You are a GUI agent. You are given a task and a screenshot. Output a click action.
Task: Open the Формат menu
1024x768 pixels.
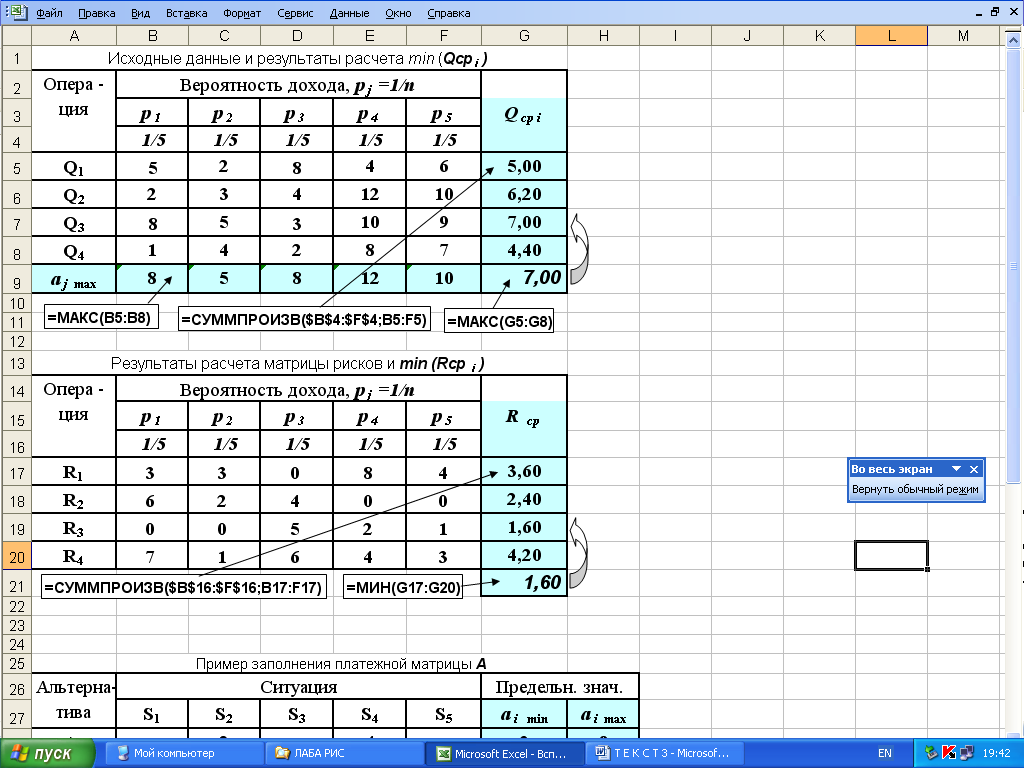click(242, 12)
